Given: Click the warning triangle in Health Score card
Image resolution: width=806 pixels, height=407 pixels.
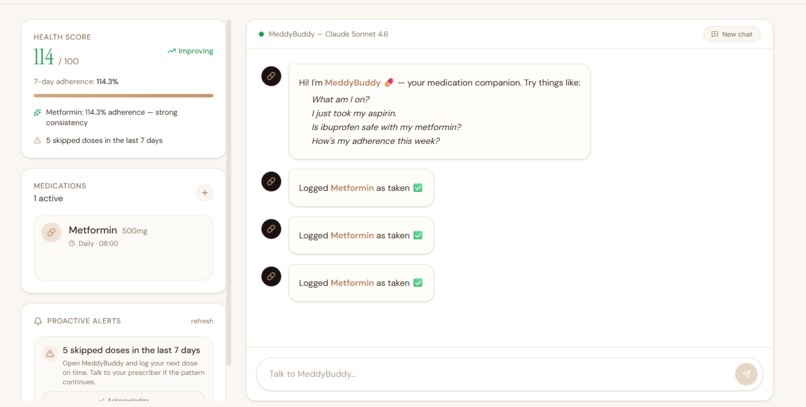Looking at the screenshot, I should [37, 140].
